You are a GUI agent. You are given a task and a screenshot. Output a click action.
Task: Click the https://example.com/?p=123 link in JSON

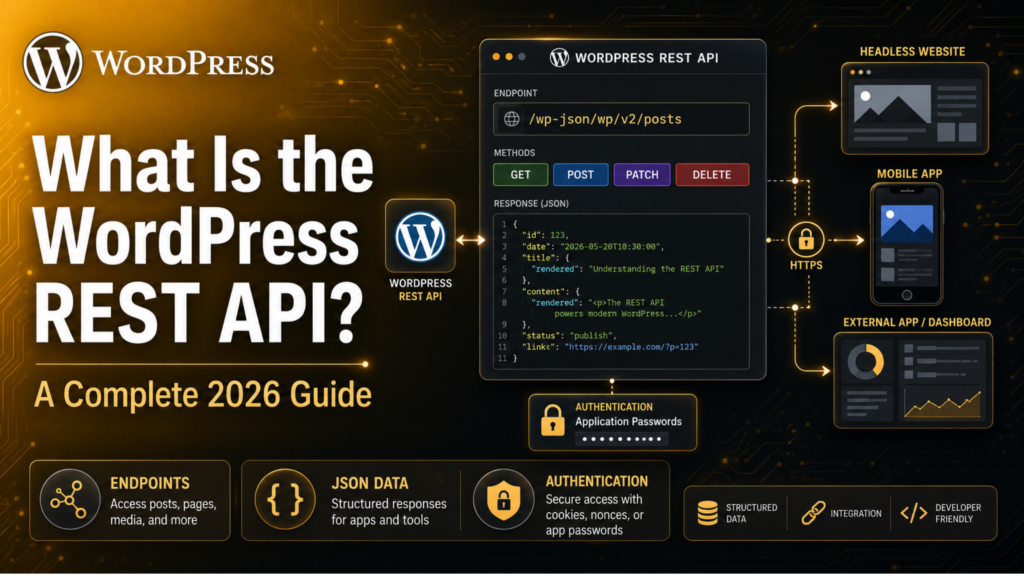(x=632, y=347)
